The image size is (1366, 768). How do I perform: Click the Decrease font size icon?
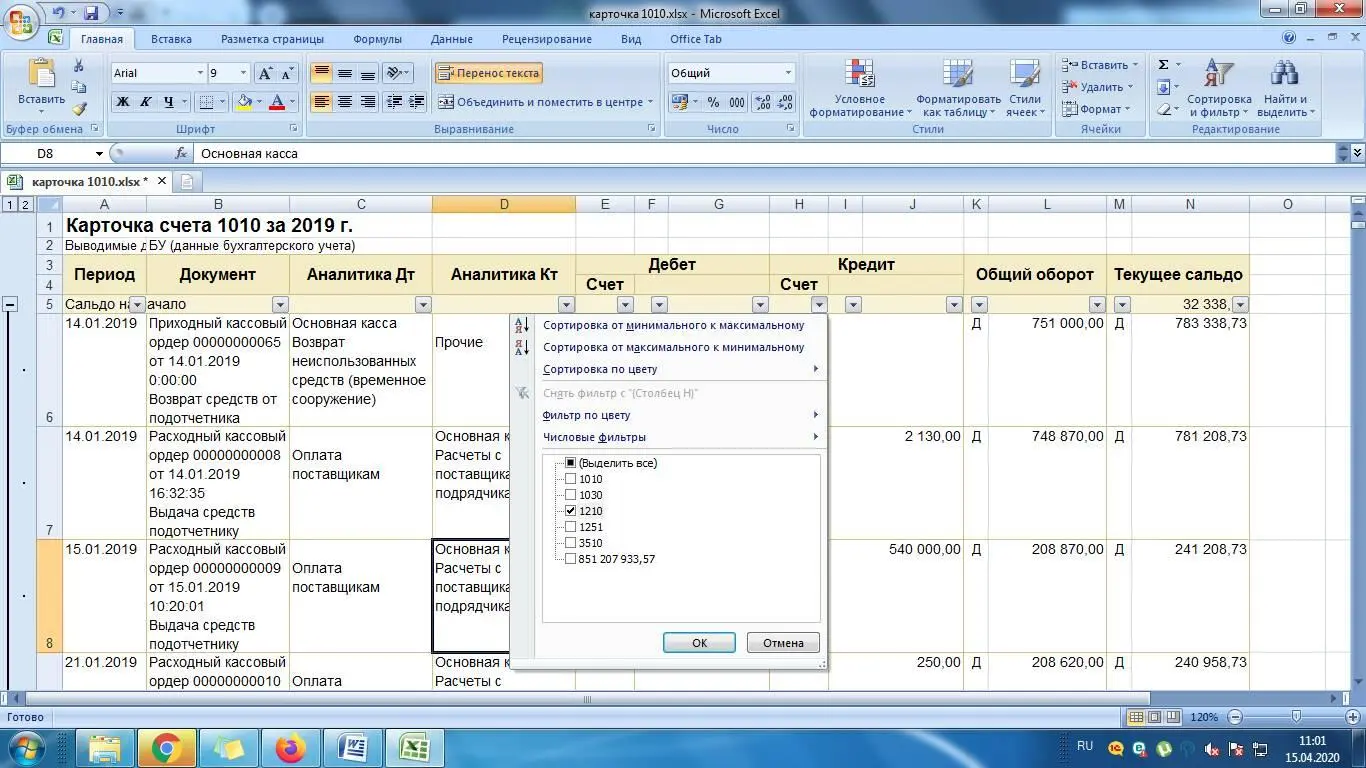[287, 73]
